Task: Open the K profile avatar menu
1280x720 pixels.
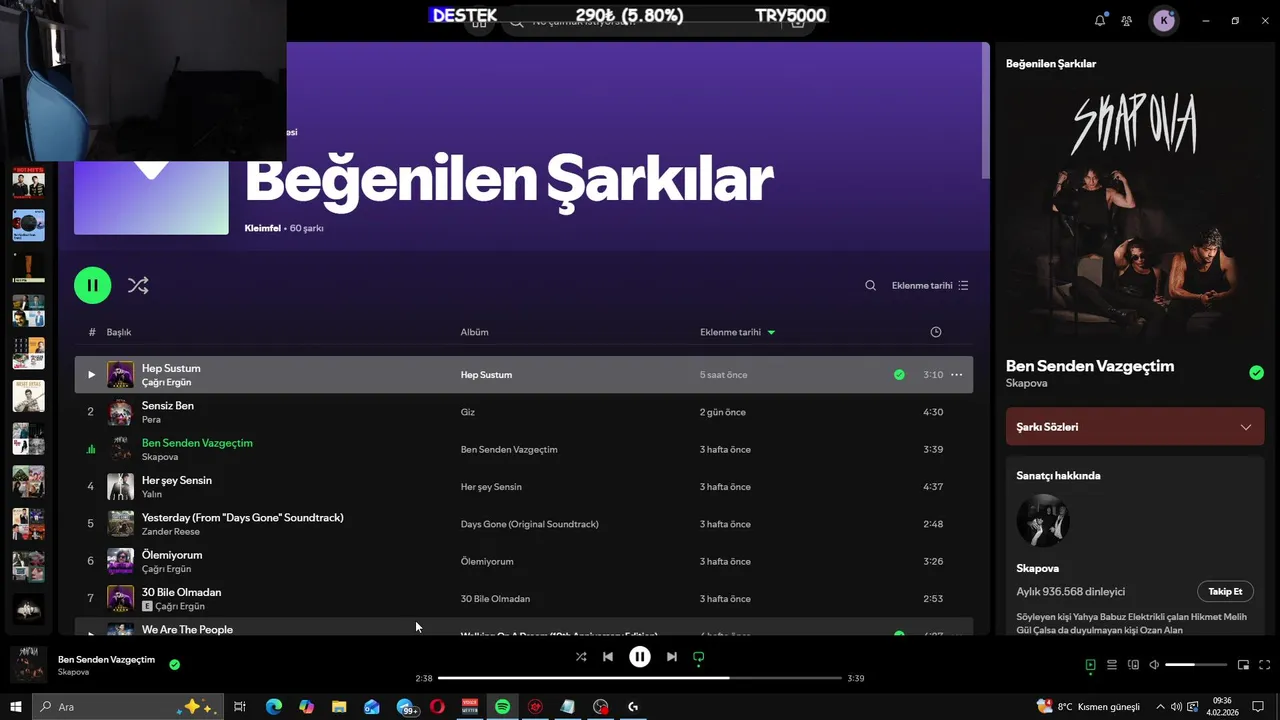Action: pos(1164,20)
